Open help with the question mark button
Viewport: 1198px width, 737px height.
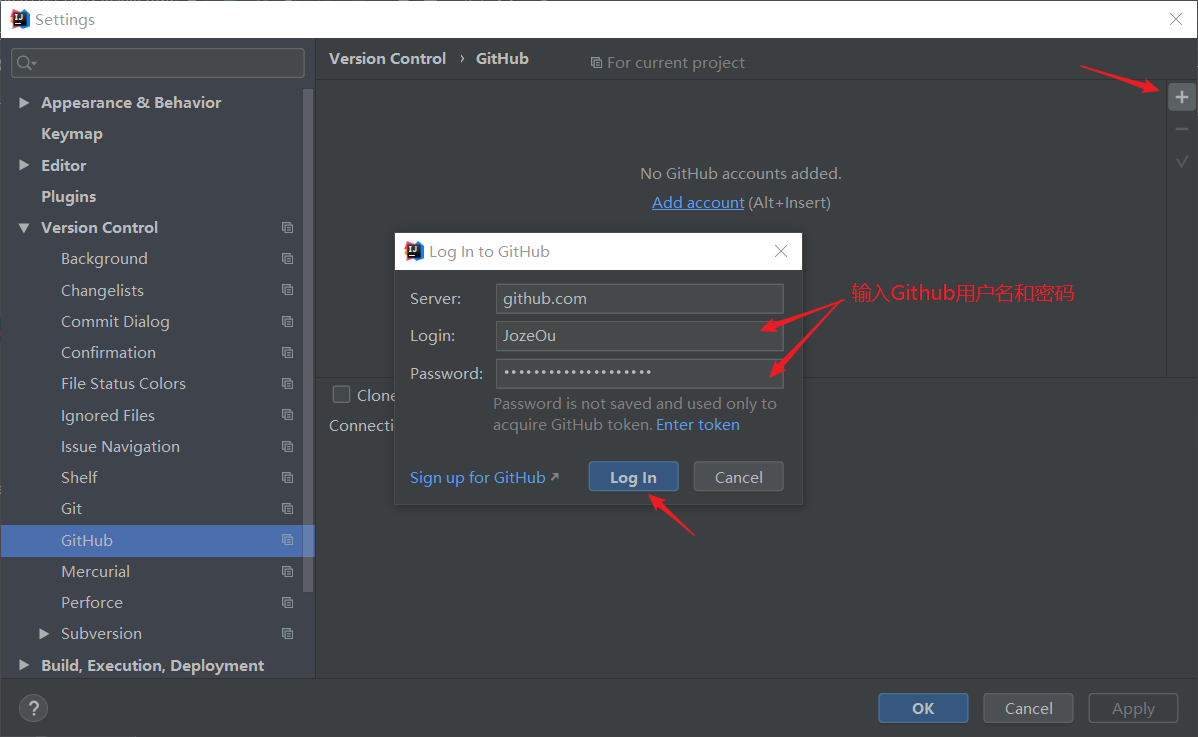coord(34,708)
